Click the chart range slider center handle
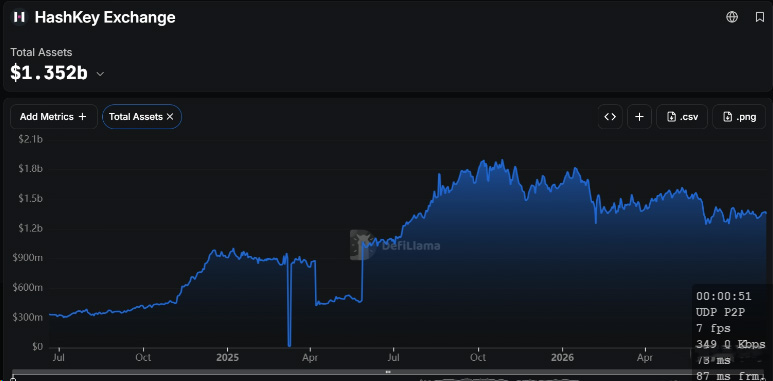This screenshot has width=773, height=381. coord(388,372)
